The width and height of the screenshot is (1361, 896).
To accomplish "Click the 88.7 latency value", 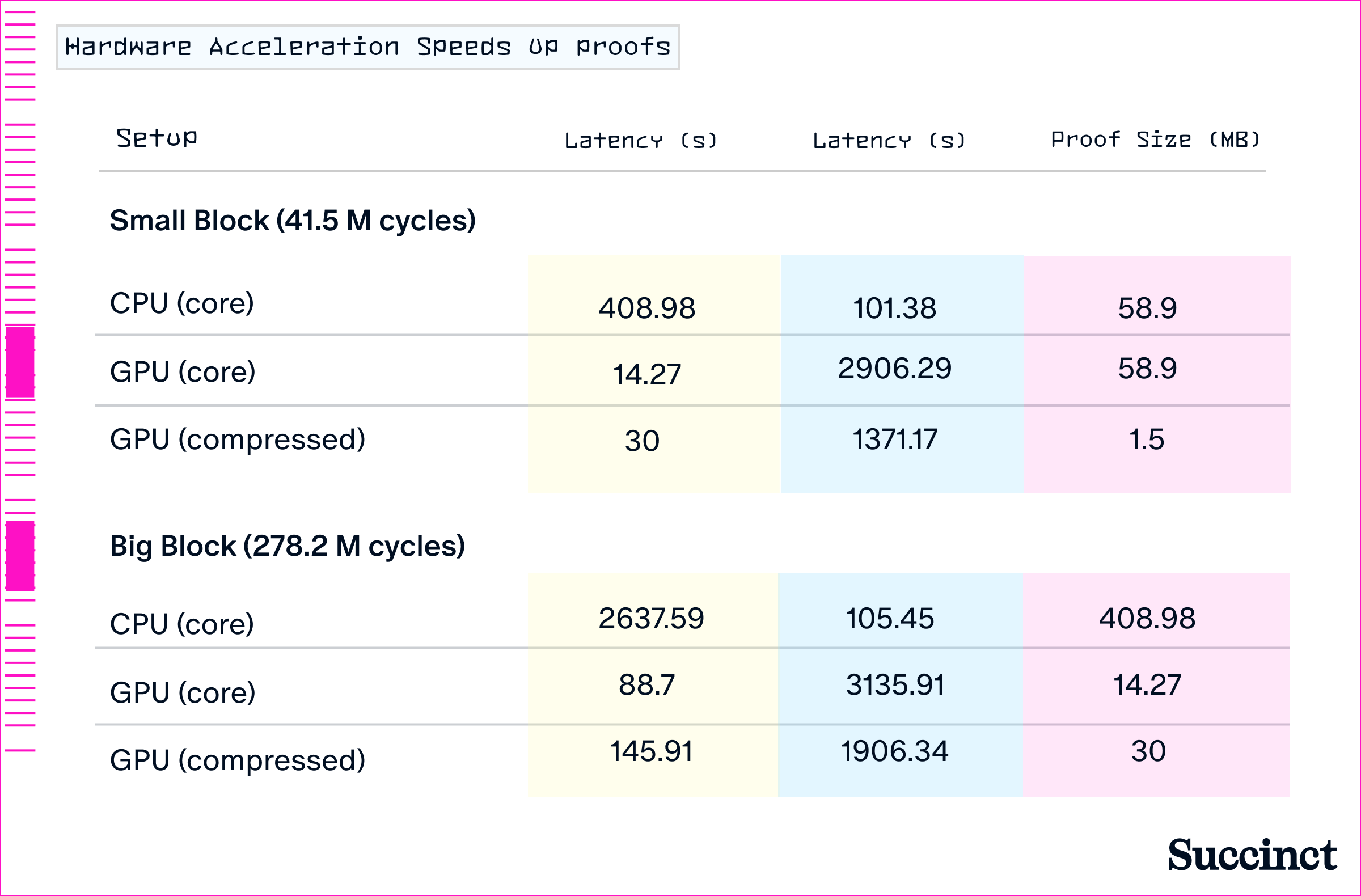I will tap(647, 685).
